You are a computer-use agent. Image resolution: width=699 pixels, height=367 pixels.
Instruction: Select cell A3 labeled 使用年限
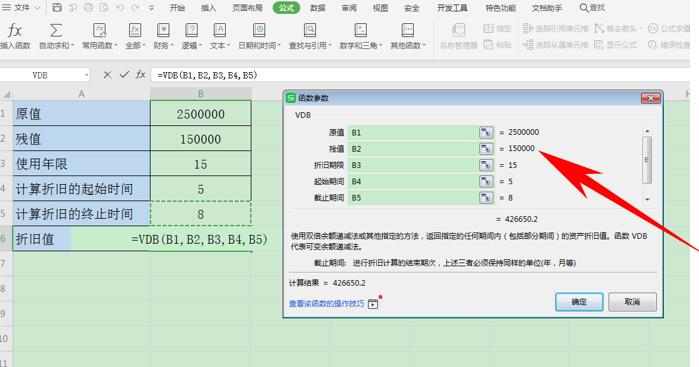pos(82,164)
